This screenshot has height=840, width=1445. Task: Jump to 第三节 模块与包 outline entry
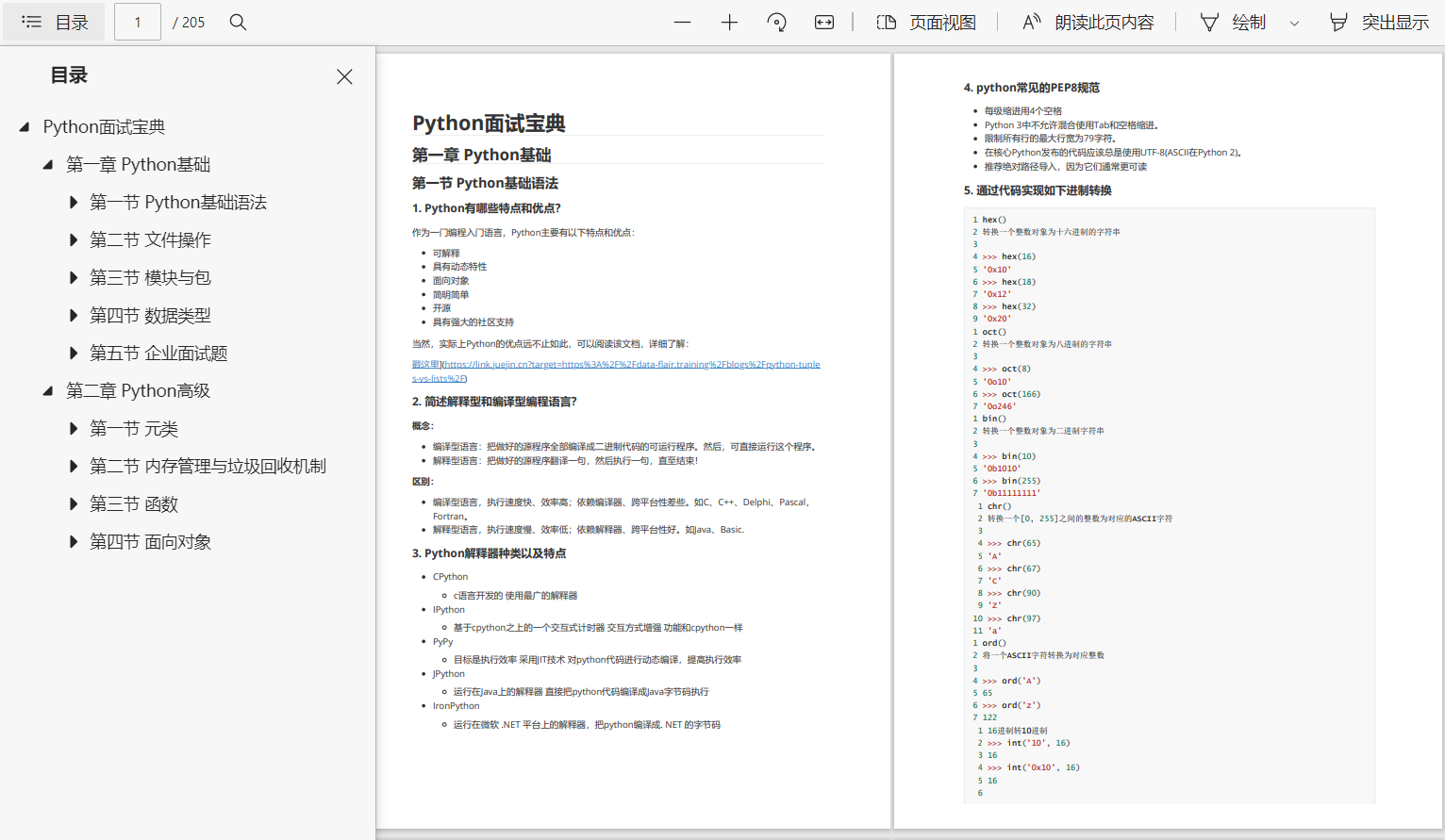(150, 277)
